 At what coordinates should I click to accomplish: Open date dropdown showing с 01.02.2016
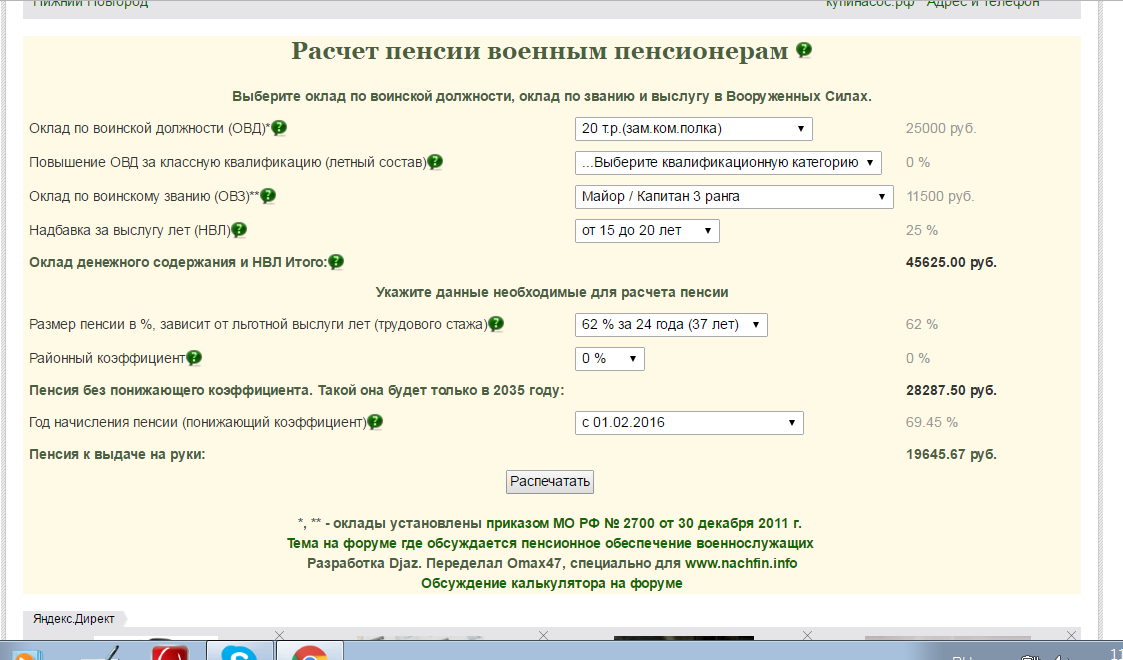tap(688, 423)
